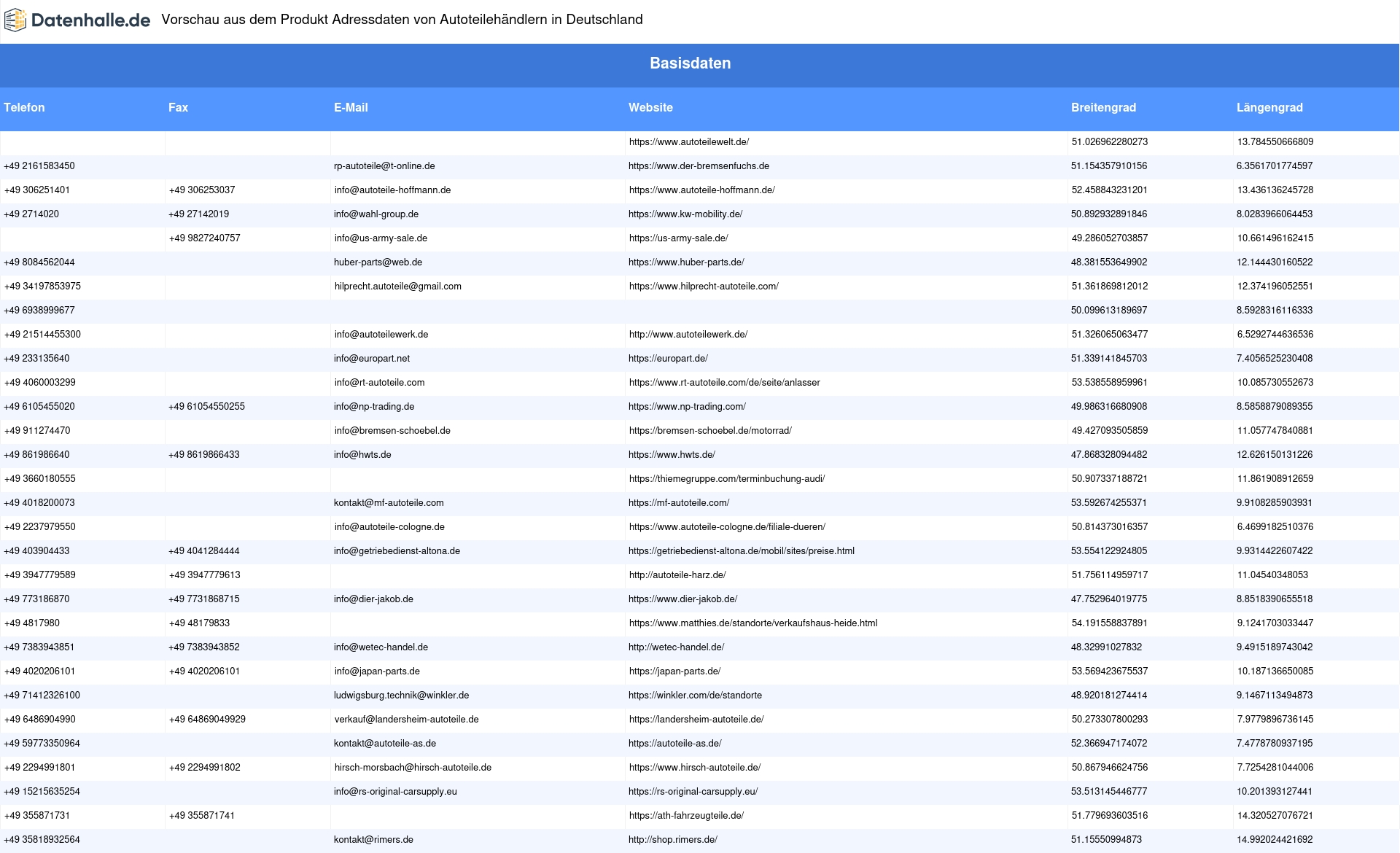The image size is (1400, 853).
Task: Select fax number +49 306253037
Action: pyautogui.click(x=202, y=190)
